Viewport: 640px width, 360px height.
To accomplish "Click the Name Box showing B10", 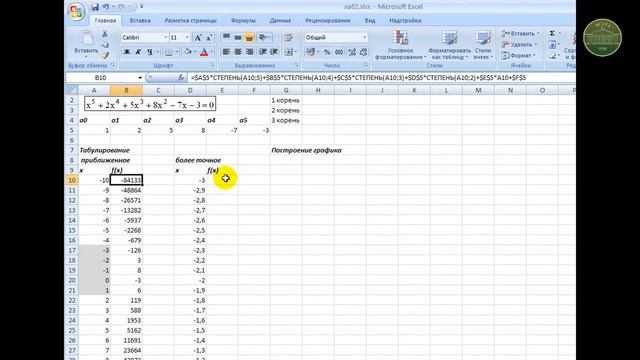I will pyautogui.click(x=100, y=78).
